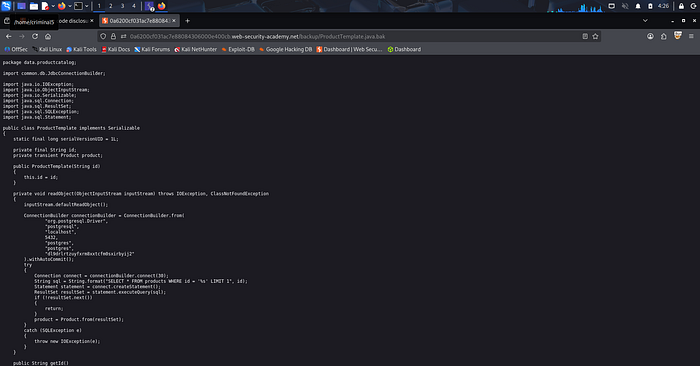Toggle reader view for this page
700x366 pixels.
[x=585, y=36]
